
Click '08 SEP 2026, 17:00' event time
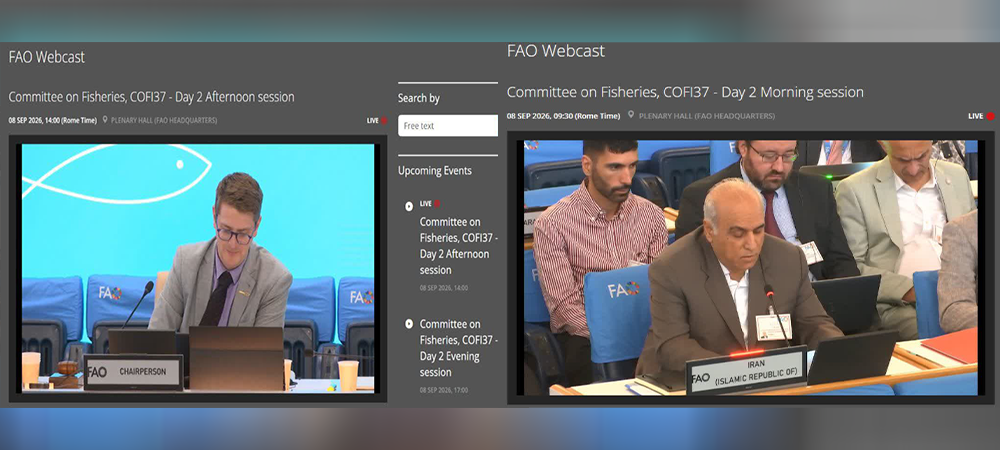pos(443,390)
